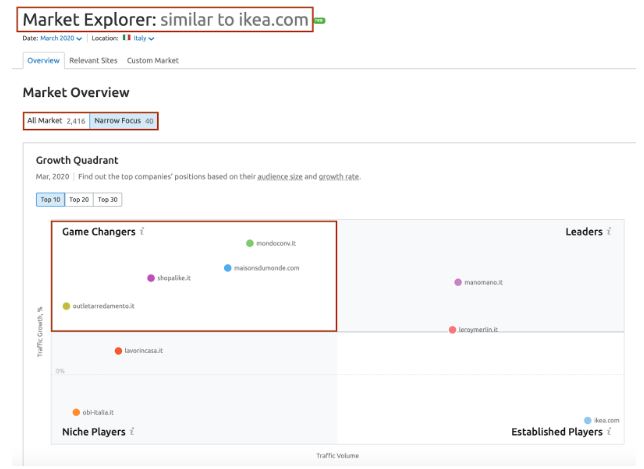Click the mondoconv.it label
Image resolution: width=644 pixels, height=469 pixels.
276,243
